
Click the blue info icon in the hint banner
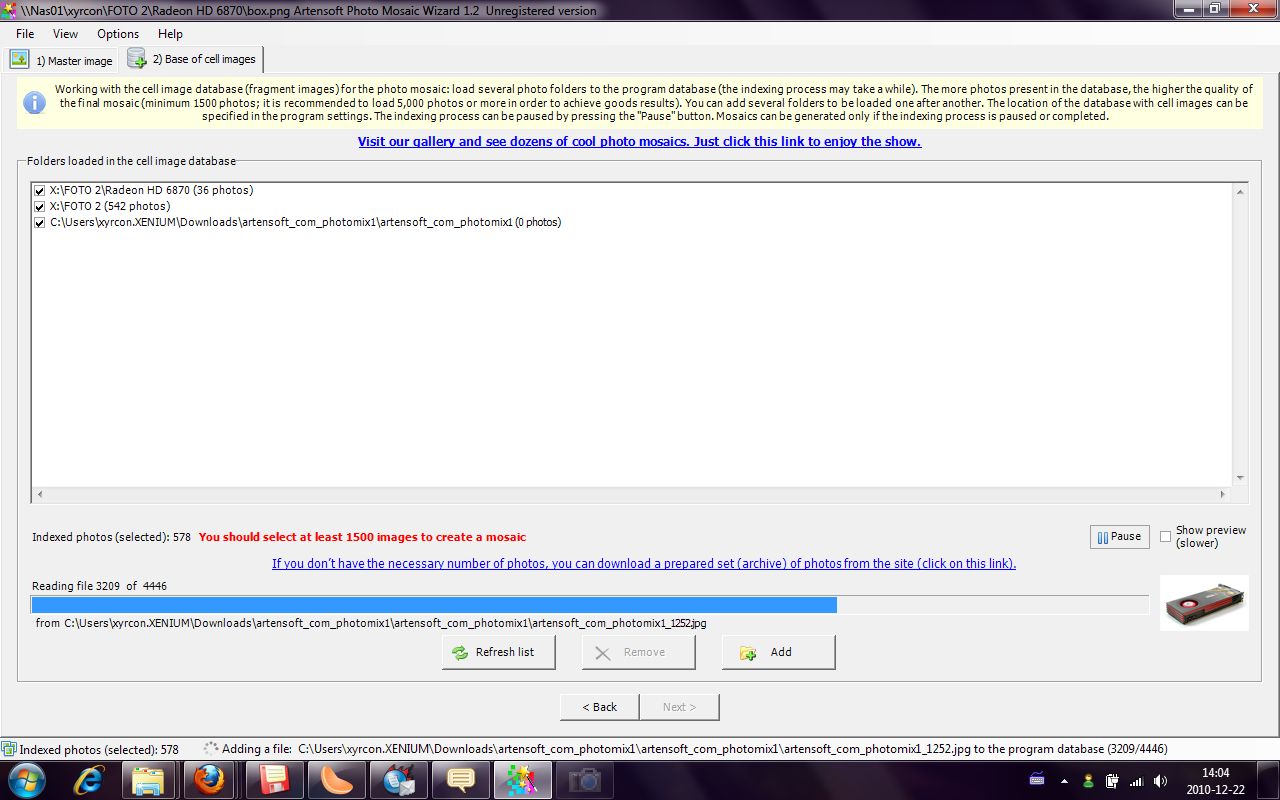point(34,103)
